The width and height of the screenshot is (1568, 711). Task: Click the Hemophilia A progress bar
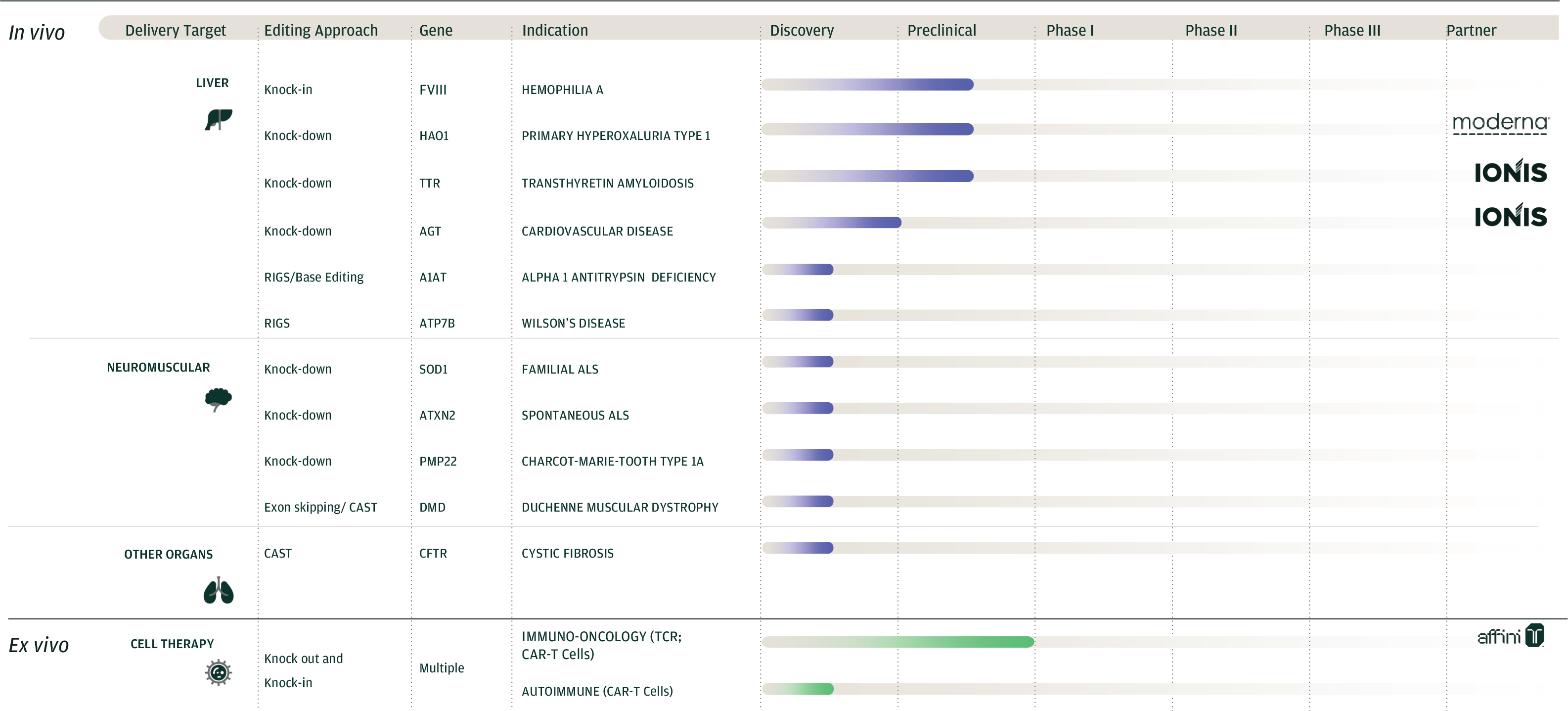(x=867, y=85)
